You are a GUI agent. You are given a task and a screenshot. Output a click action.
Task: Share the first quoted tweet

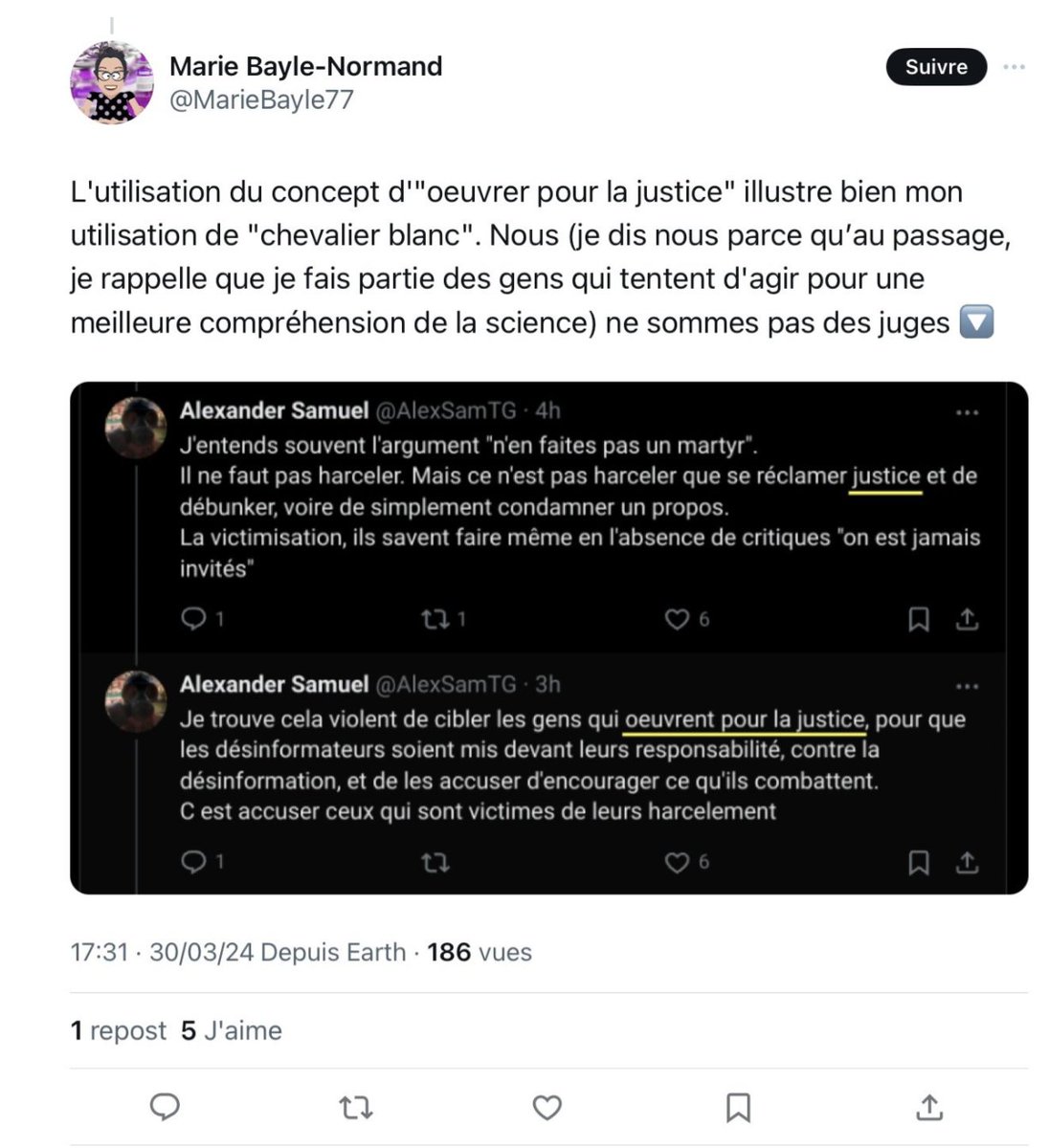pyautogui.click(x=968, y=620)
